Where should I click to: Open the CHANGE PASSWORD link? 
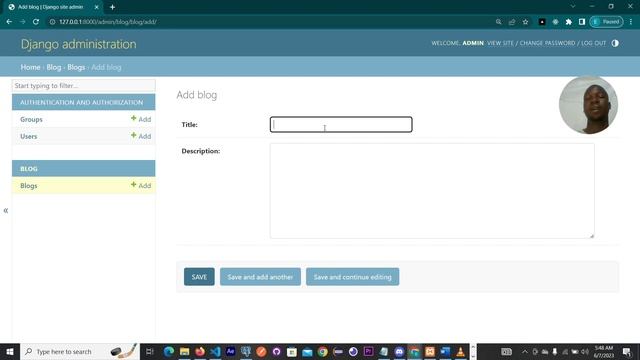tap(547, 43)
